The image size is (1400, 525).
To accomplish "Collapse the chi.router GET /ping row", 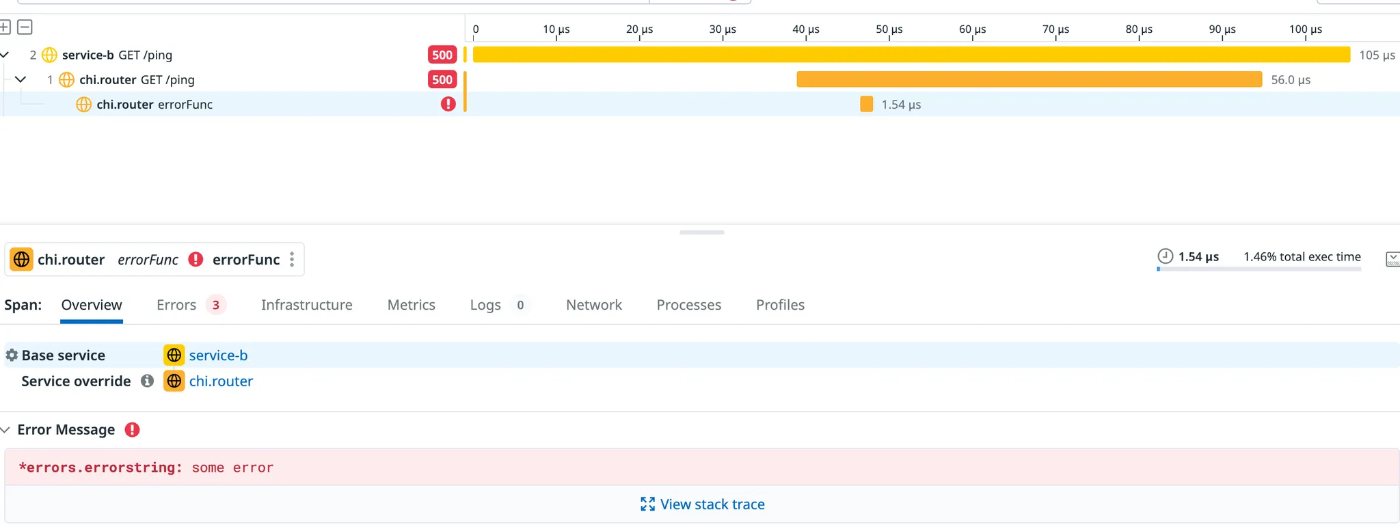I will pyautogui.click(x=20, y=79).
